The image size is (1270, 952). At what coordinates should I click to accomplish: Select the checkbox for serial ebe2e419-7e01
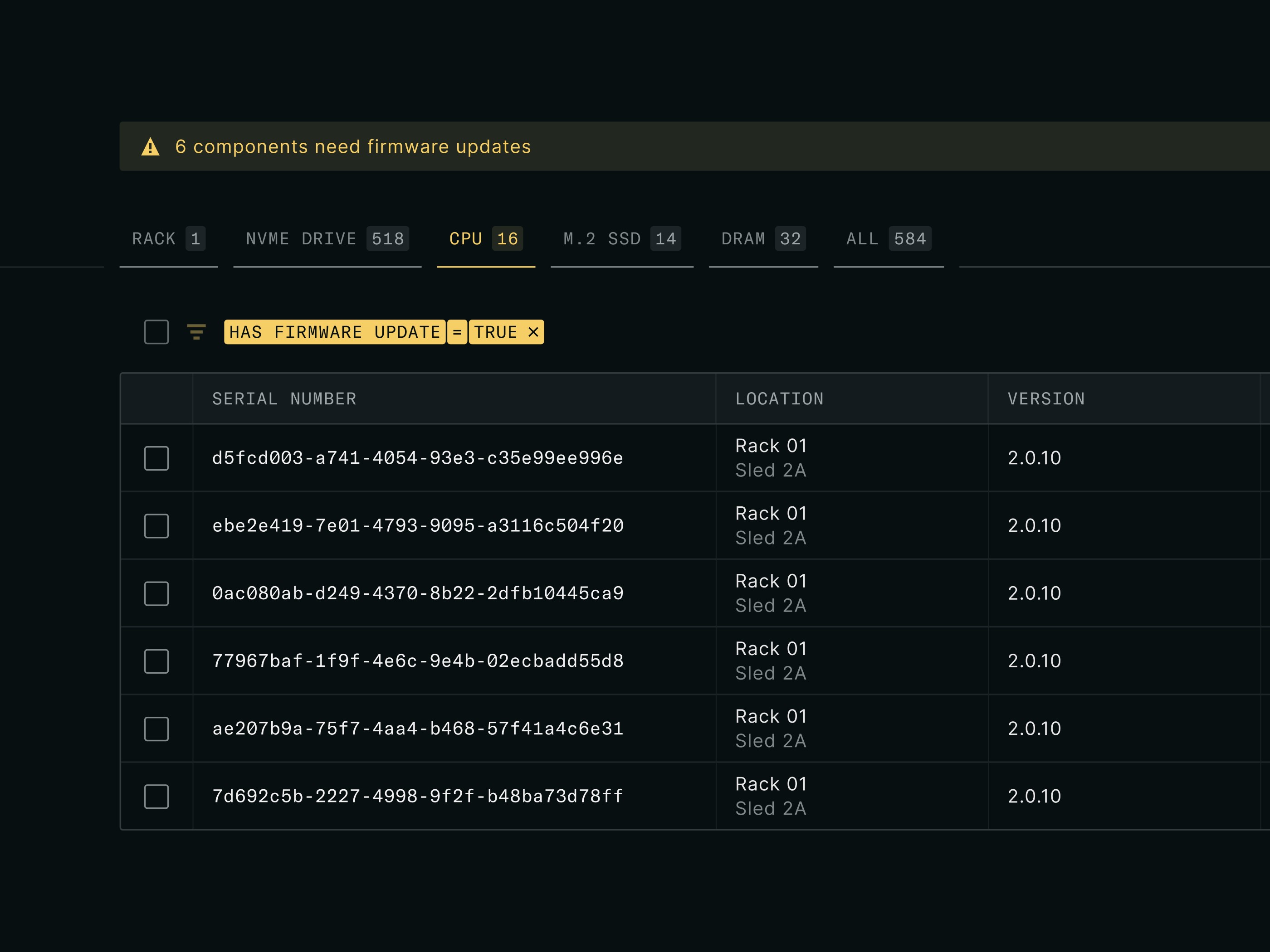click(156, 525)
